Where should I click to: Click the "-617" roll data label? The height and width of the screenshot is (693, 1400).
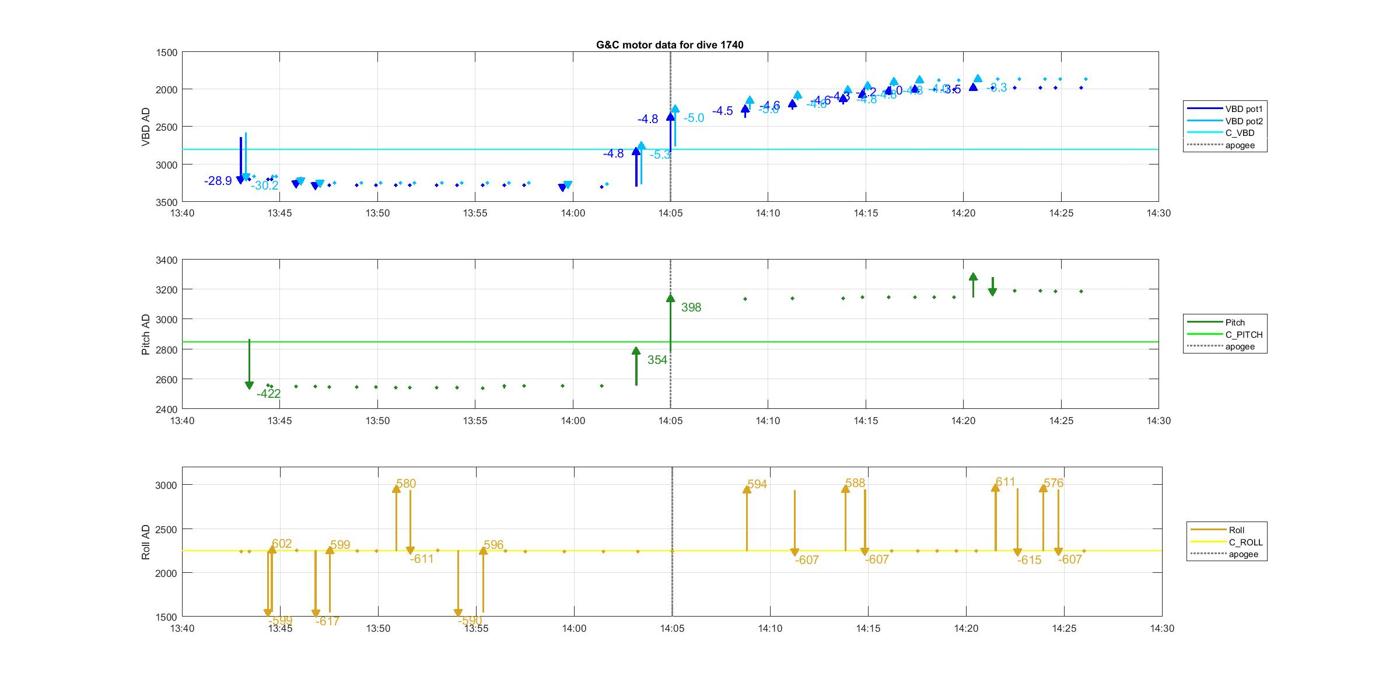pos(327,621)
